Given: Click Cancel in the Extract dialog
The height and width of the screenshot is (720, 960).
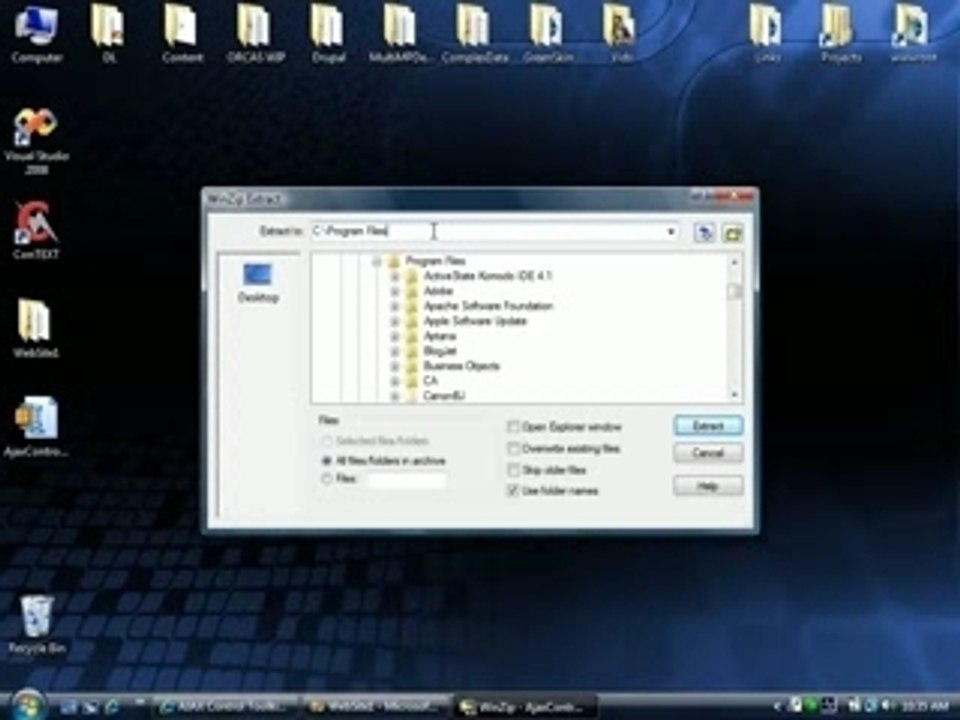Looking at the screenshot, I should click(708, 453).
